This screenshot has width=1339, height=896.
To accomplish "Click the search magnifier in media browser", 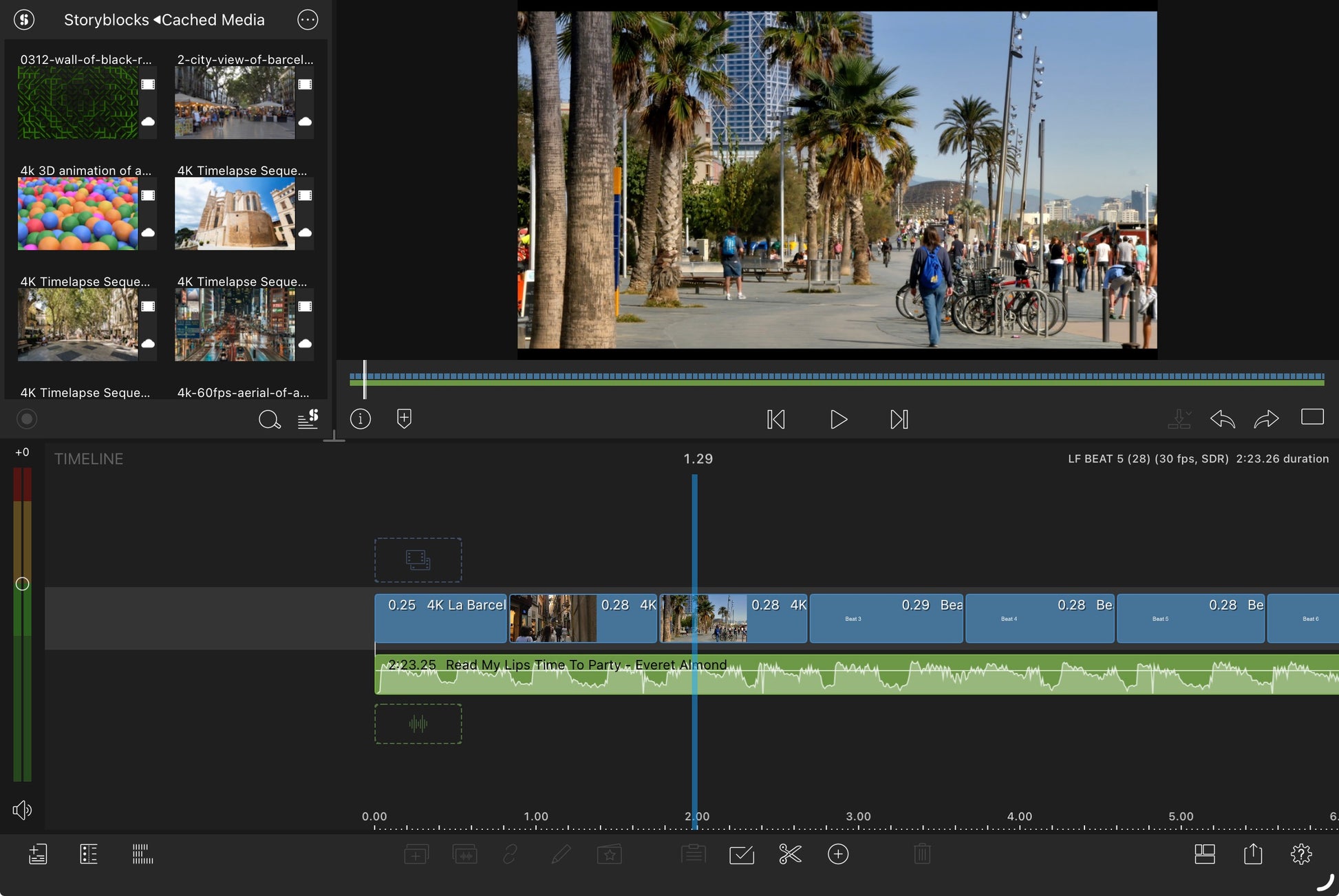I will click(x=269, y=419).
